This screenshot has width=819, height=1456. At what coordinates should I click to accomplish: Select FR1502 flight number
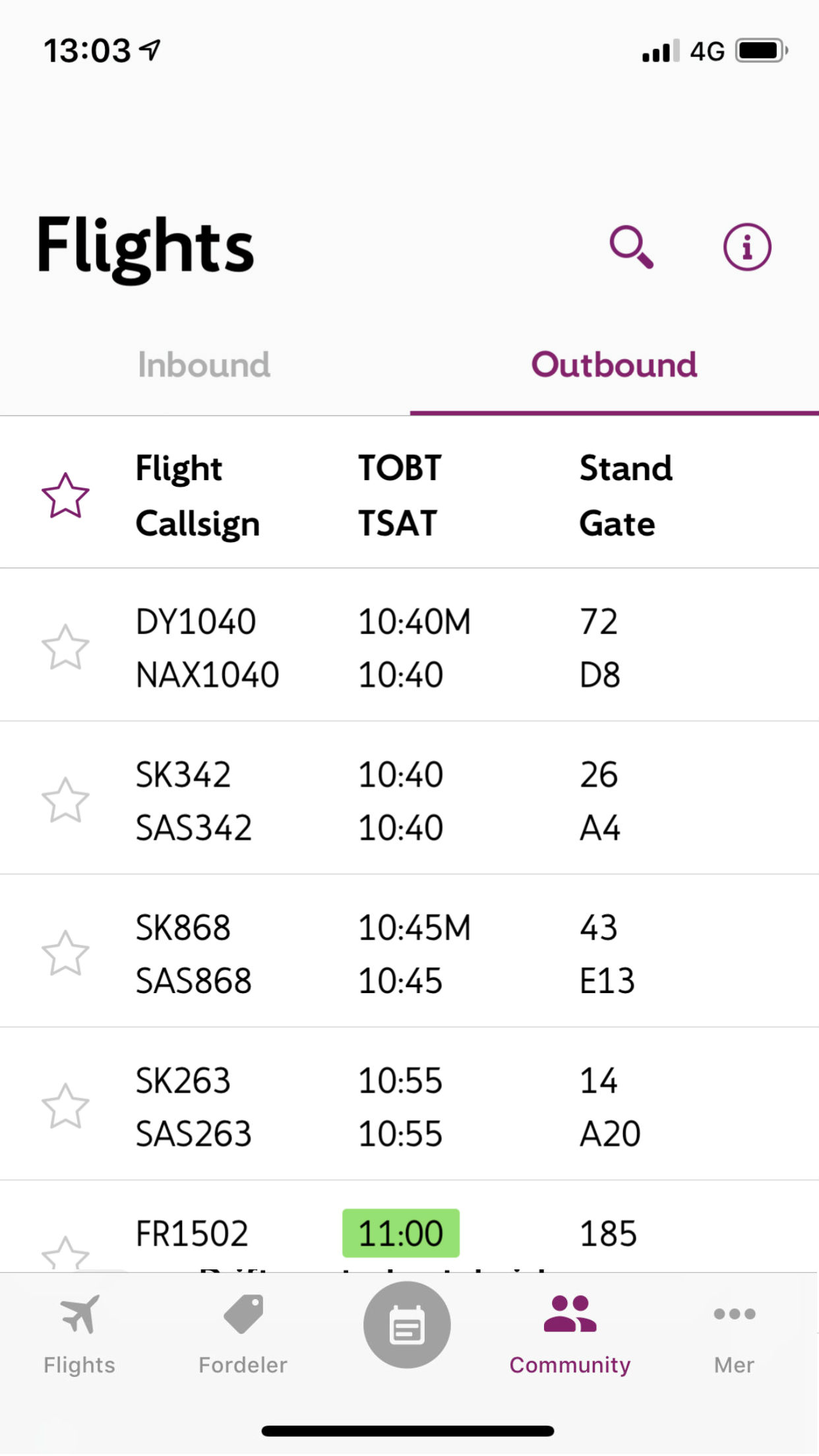192,1233
